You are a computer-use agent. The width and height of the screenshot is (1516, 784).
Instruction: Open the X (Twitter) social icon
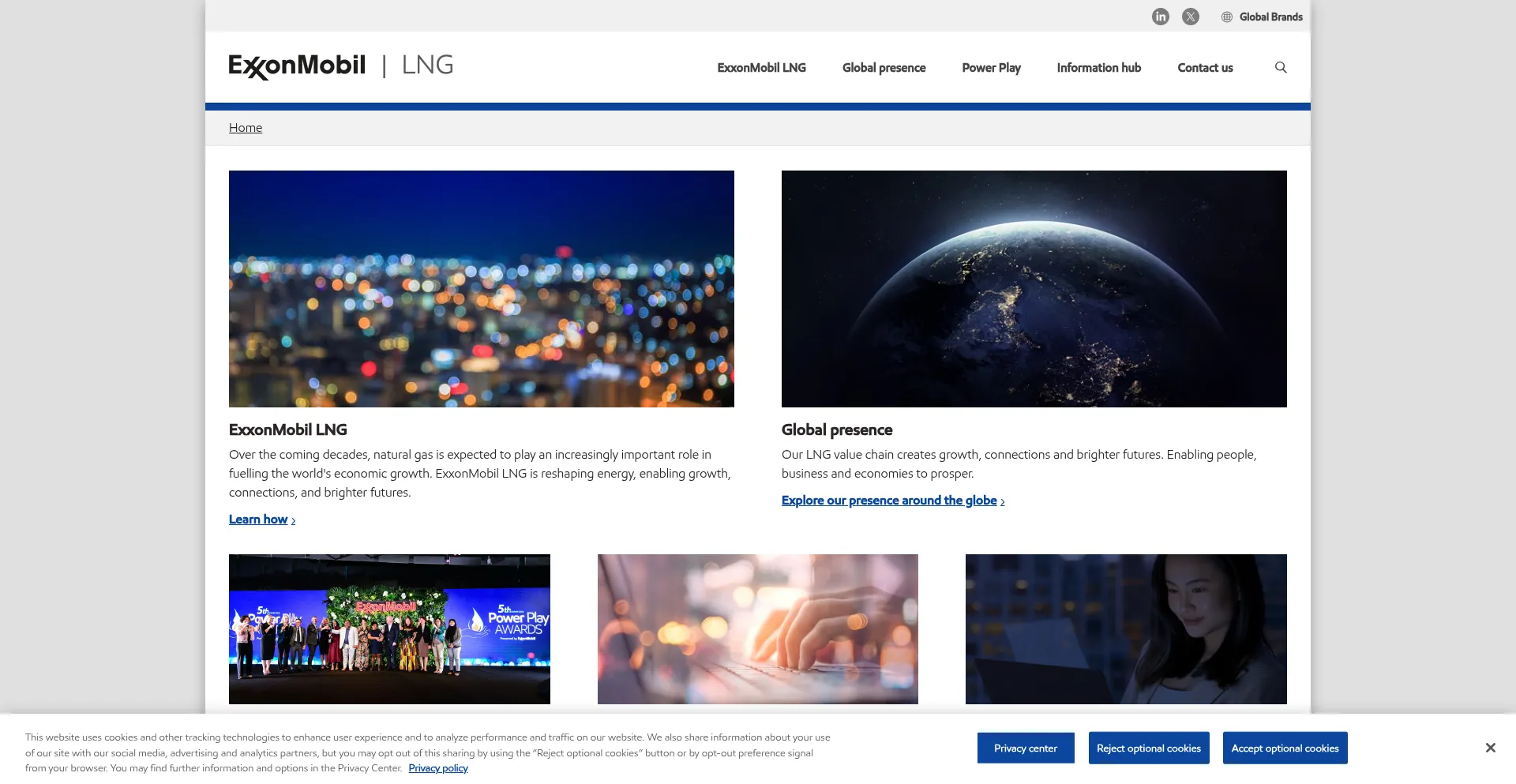pyautogui.click(x=1191, y=17)
